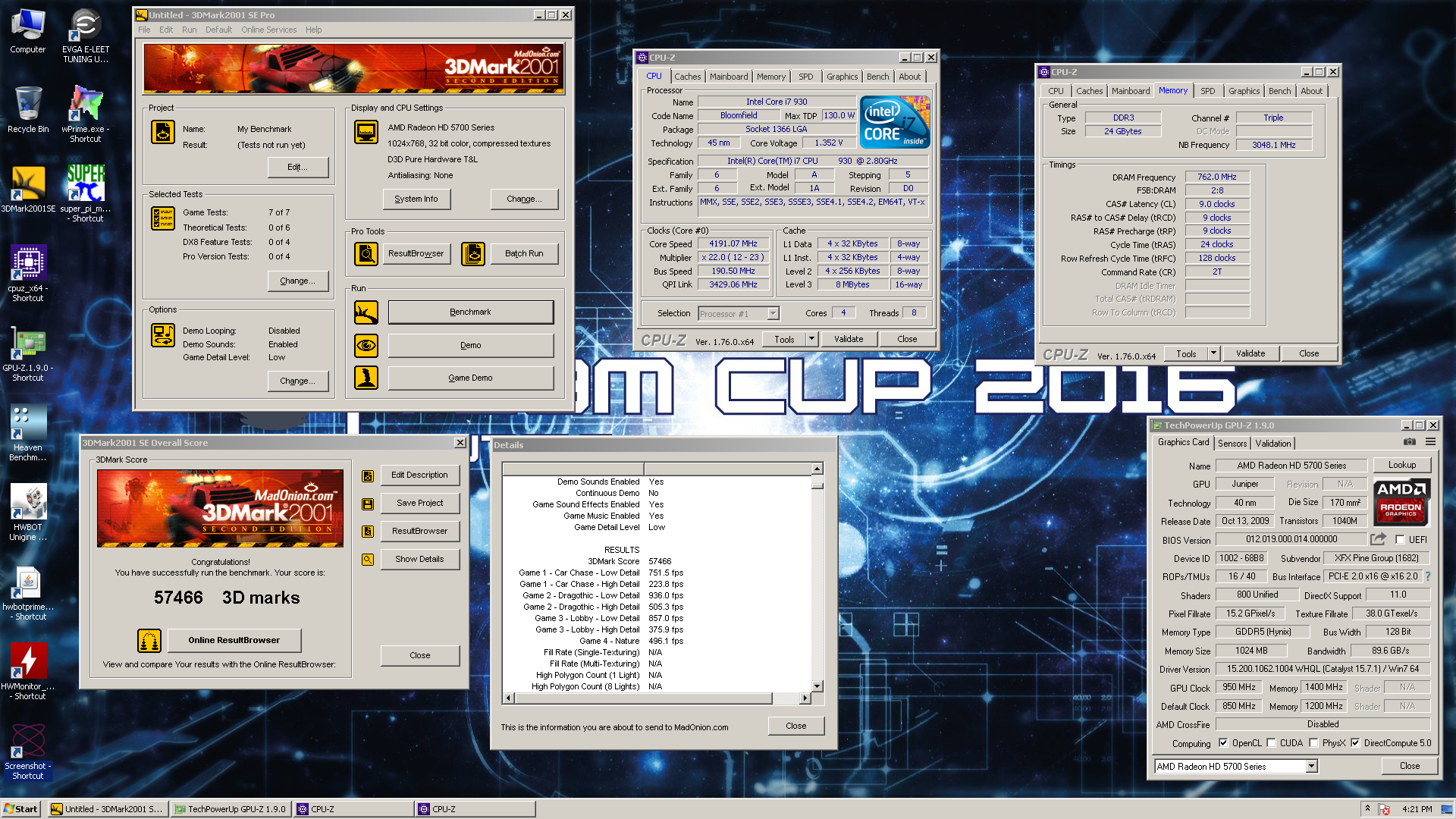Screen dimensions: 1456x819
Task: Click the display monitor icon in Display settings
Action: 366,132
